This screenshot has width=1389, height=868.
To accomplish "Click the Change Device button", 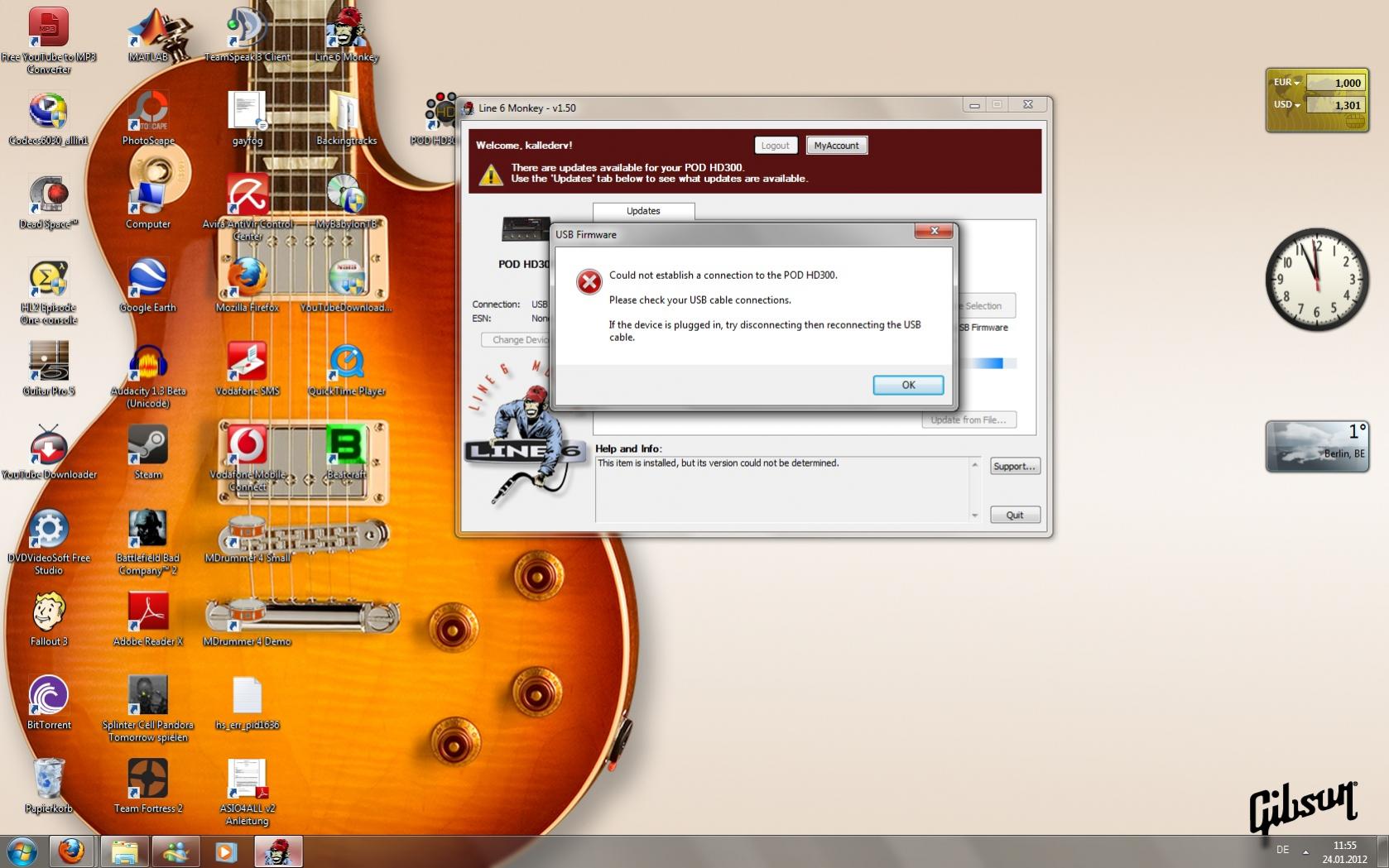I will [x=517, y=340].
